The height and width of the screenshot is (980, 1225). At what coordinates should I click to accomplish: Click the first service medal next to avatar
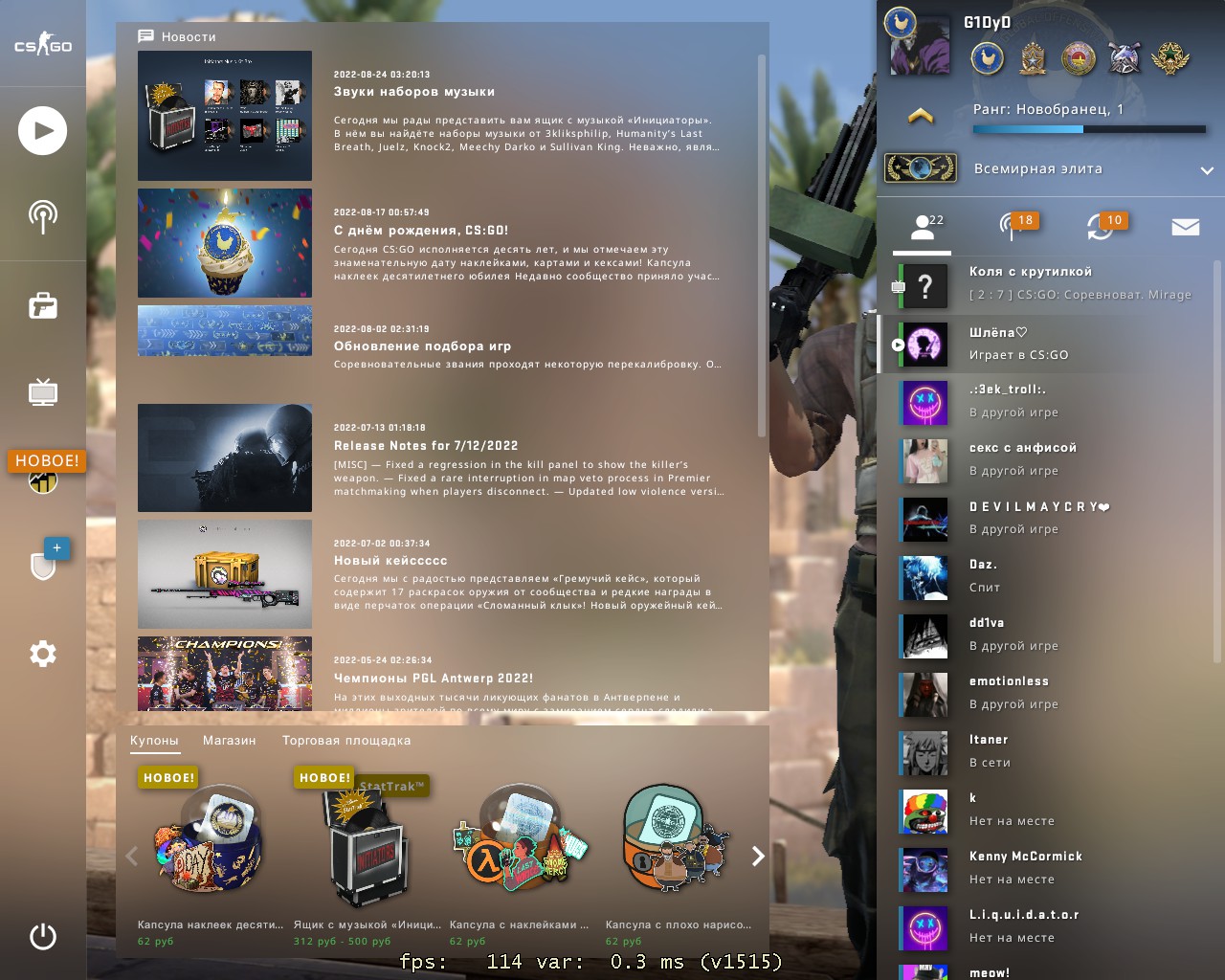988,58
